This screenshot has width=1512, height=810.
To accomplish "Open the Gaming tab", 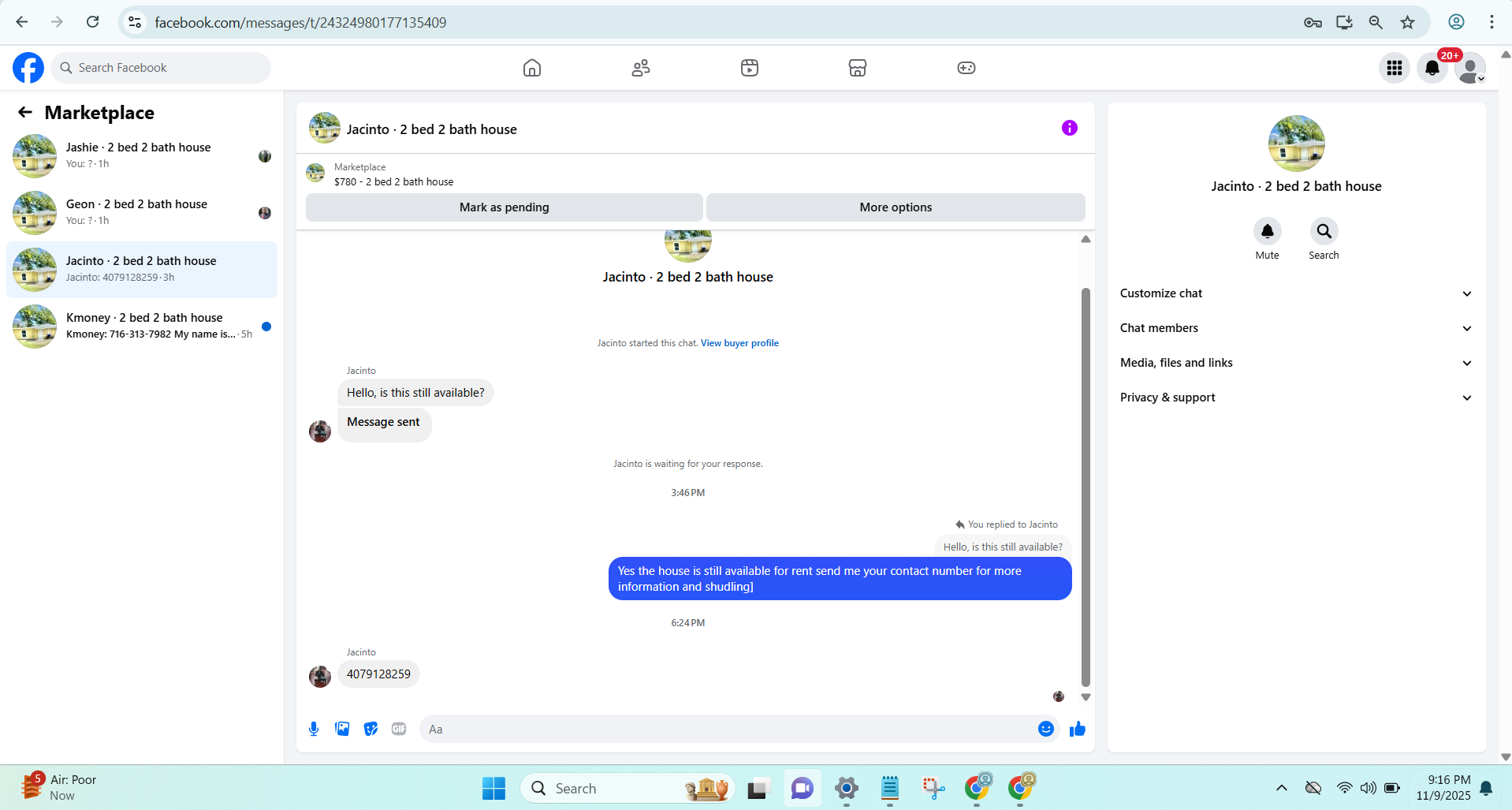I will pyautogui.click(x=966, y=68).
